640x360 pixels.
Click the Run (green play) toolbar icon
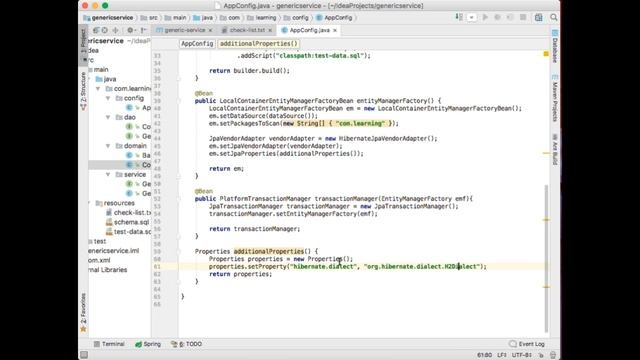[x=485, y=18]
